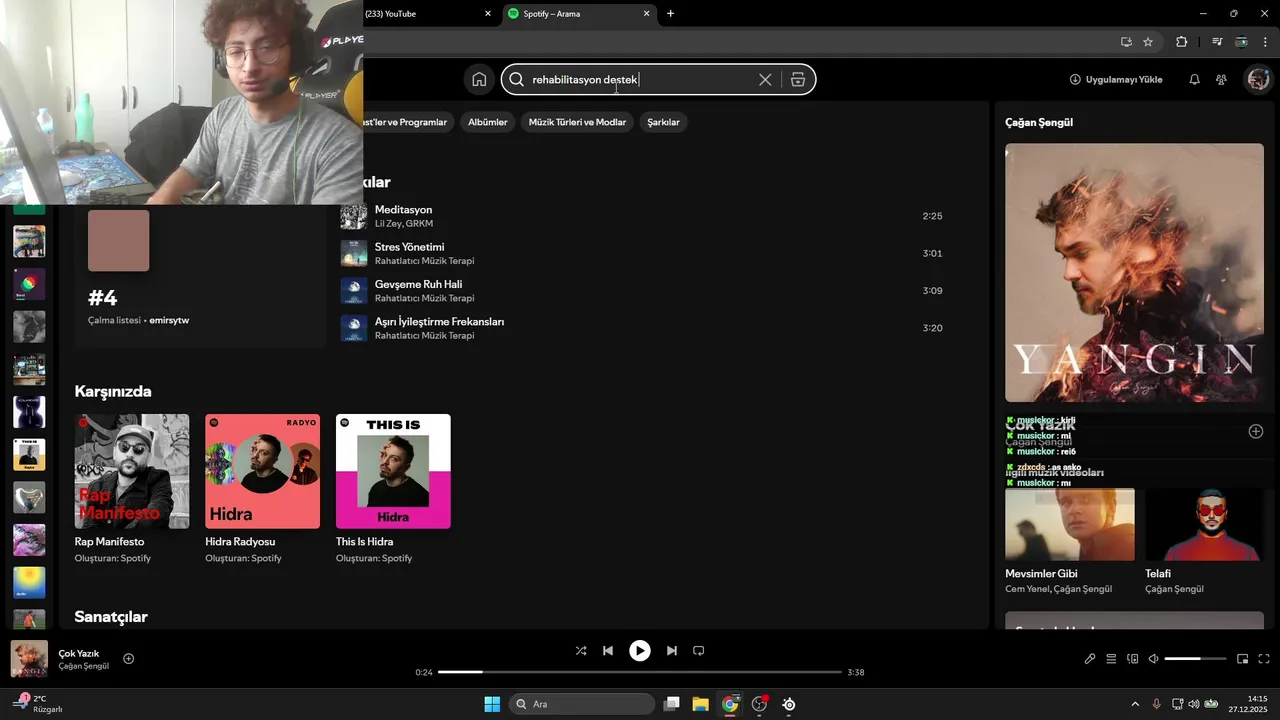Open Lil Zey, GRKM artist link
The width and height of the screenshot is (1280, 720).
404,224
